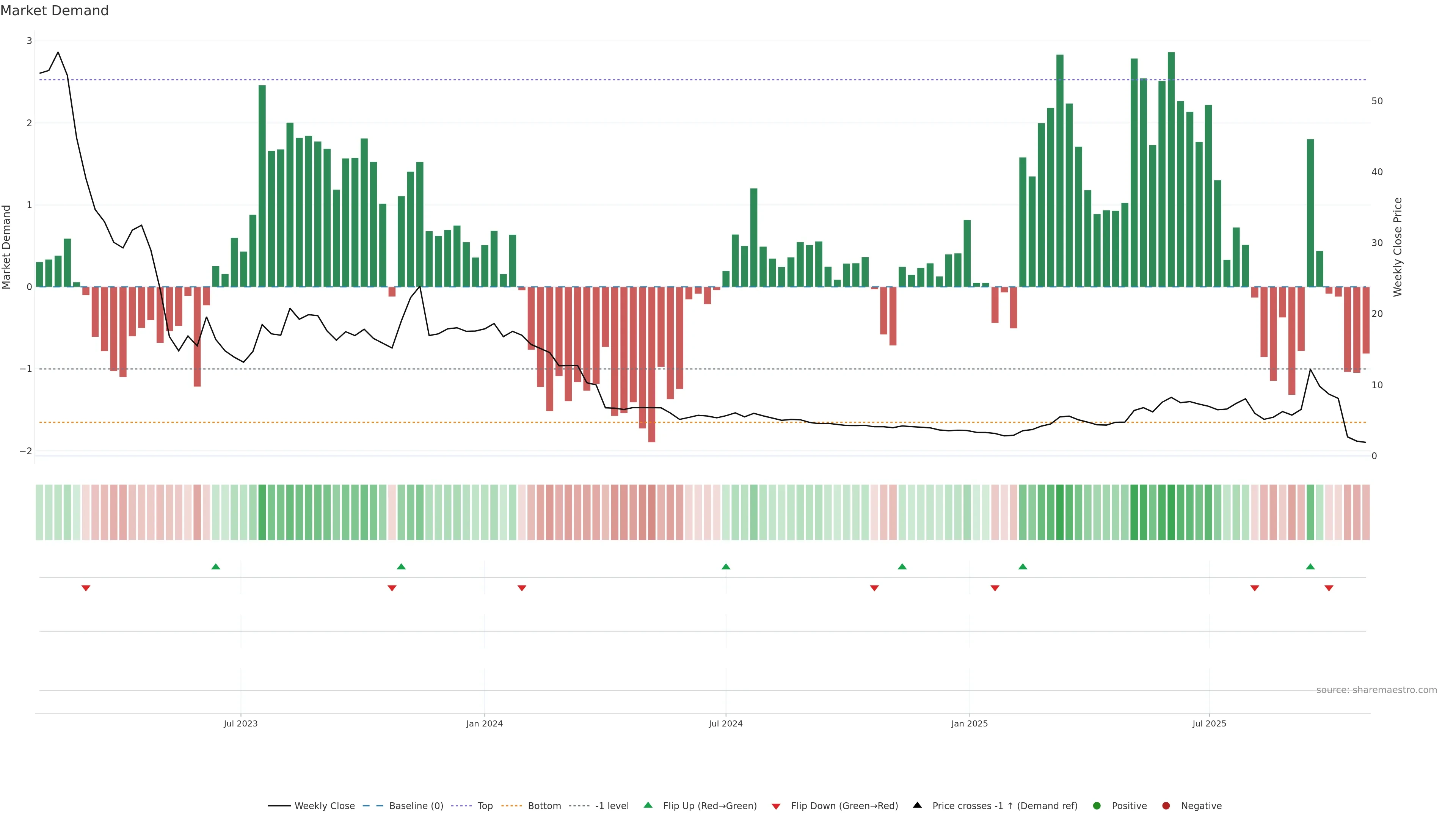Click the Flip Up green triangle legend icon
1456x819 pixels.
point(648,805)
